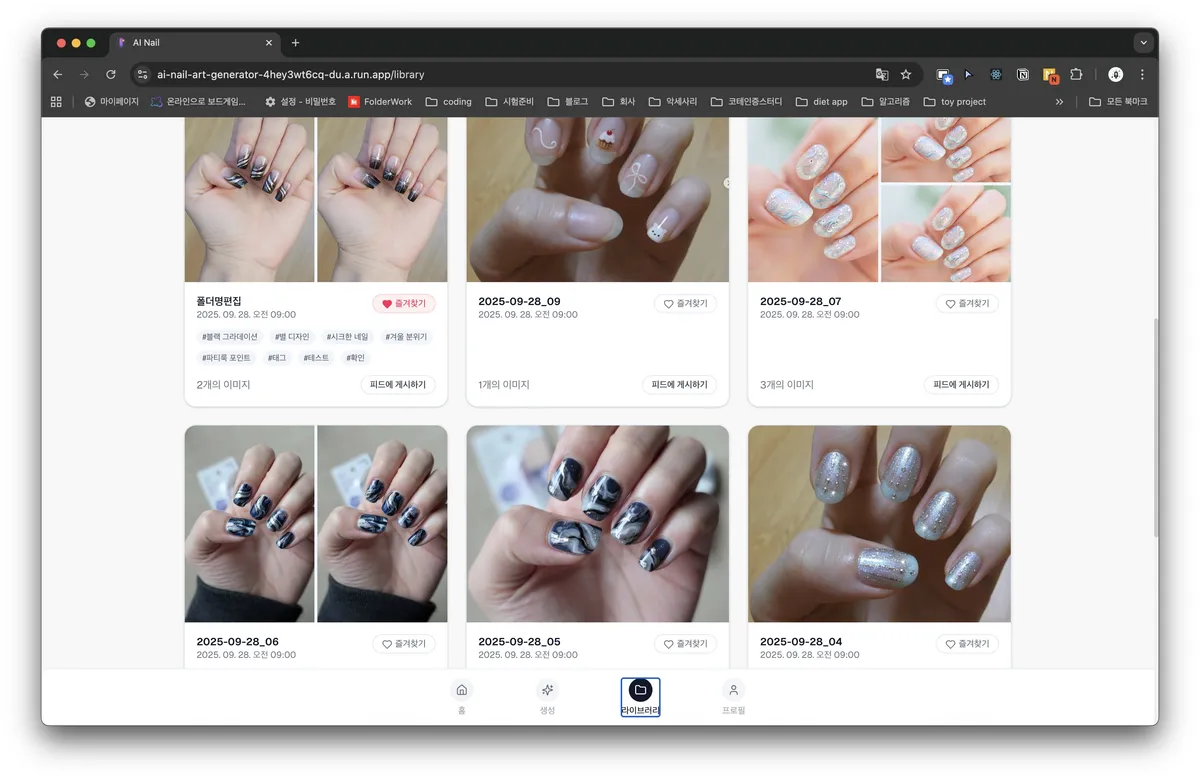Open the Notion web clipper extension with orange badge
Viewport: 1200px width, 780px height.
click(1050, 75)
